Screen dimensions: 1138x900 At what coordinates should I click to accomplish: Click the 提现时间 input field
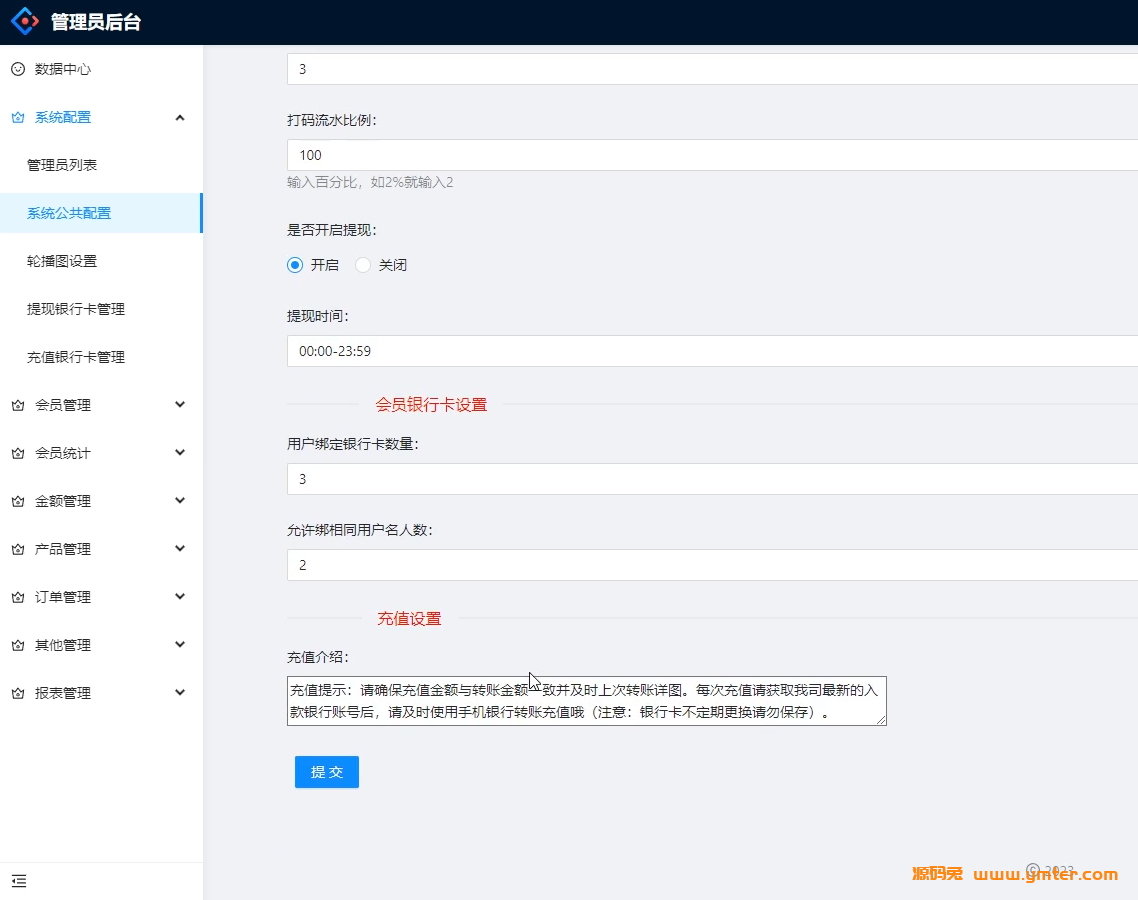pos(713,351)
